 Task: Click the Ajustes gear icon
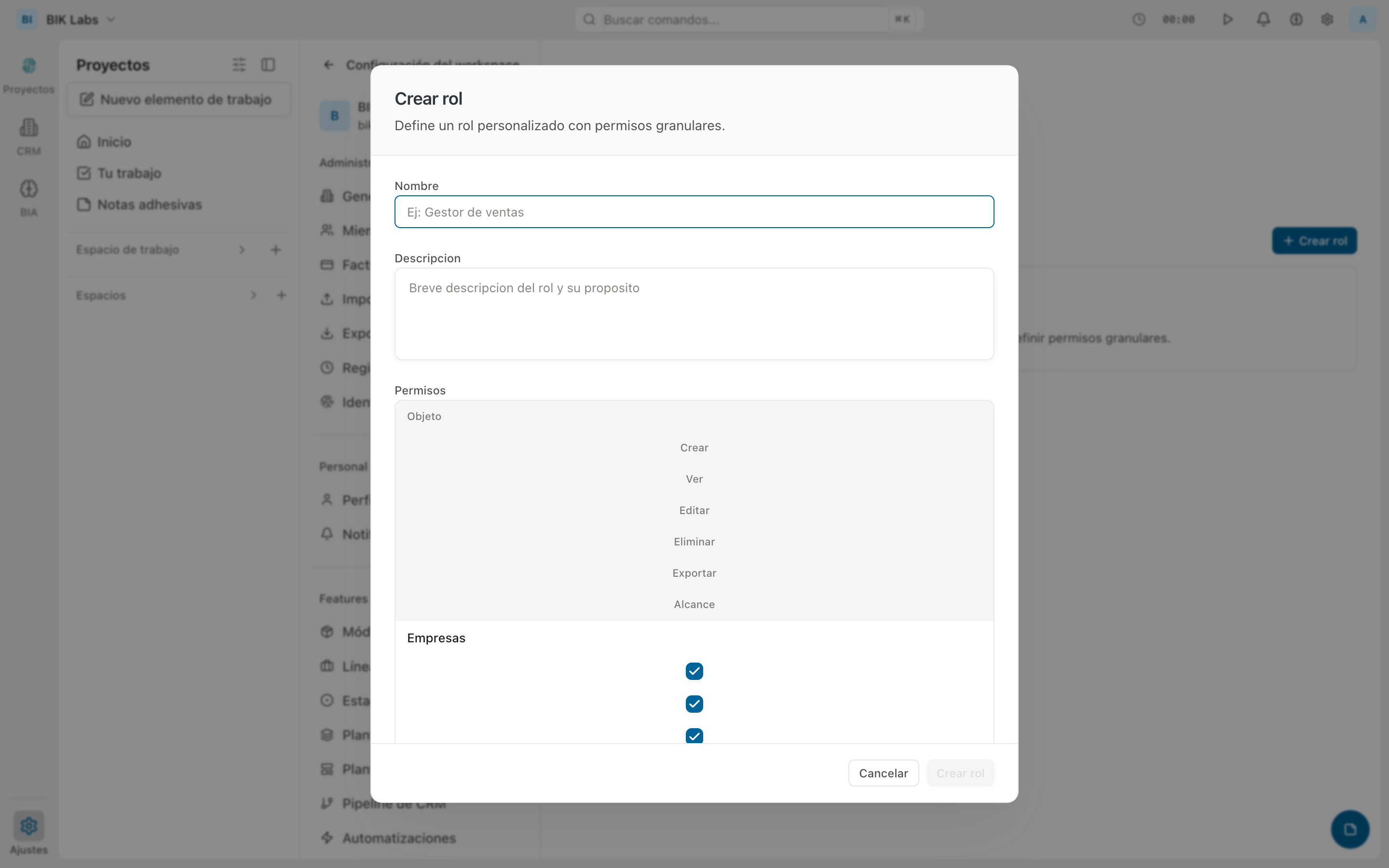pos(29,826)
